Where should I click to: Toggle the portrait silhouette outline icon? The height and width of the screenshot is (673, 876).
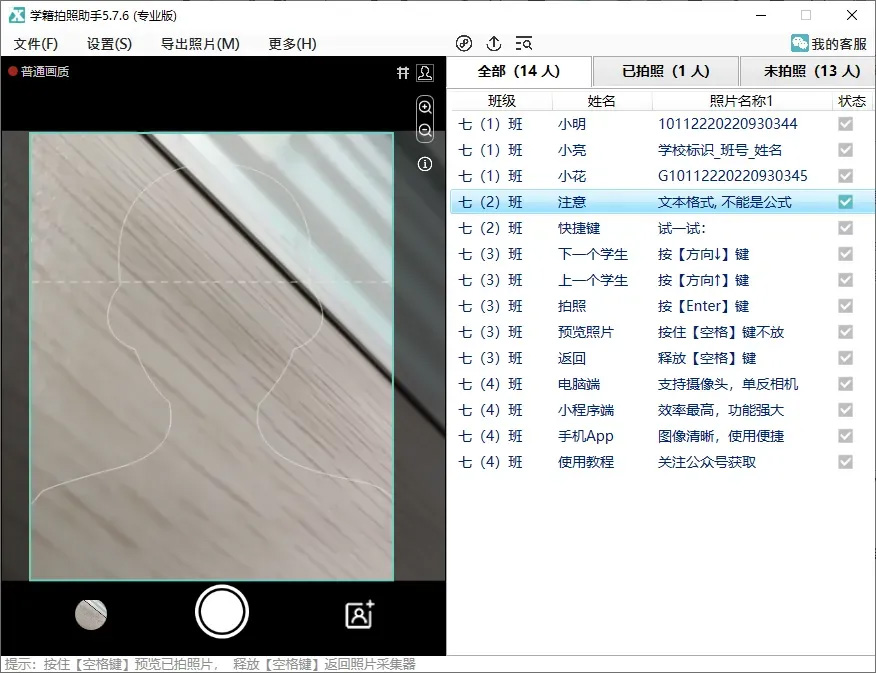[425, 72]
